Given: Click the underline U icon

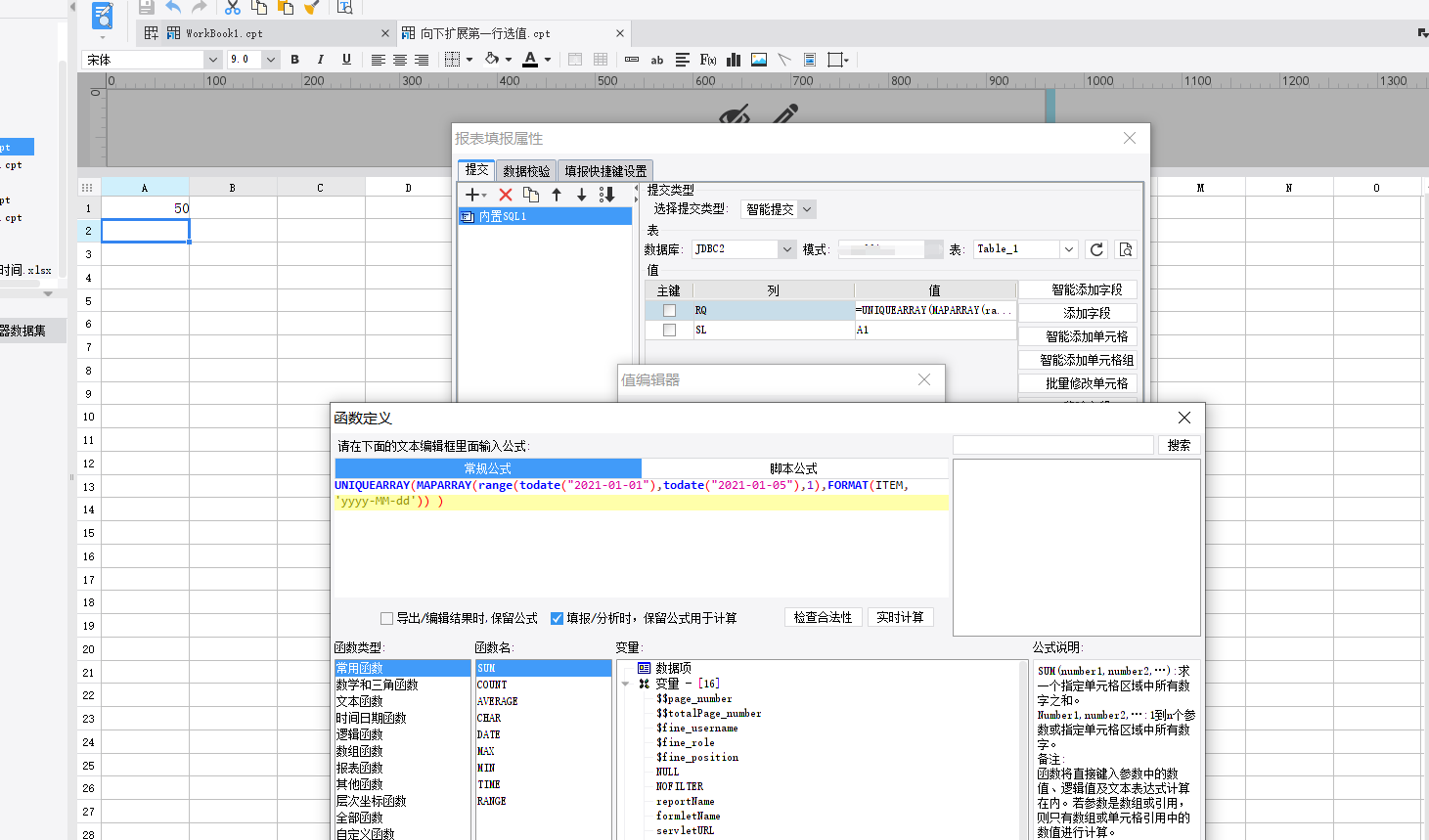Looking at the screenshot, I should [x=346, y=60].
